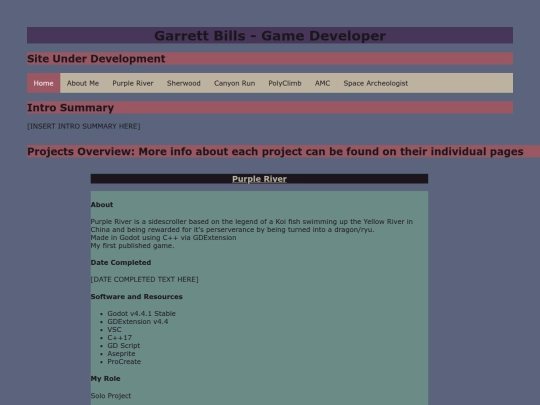Go to the About Me page
This screenshot has width=540, height=405.
pos(83,83)
